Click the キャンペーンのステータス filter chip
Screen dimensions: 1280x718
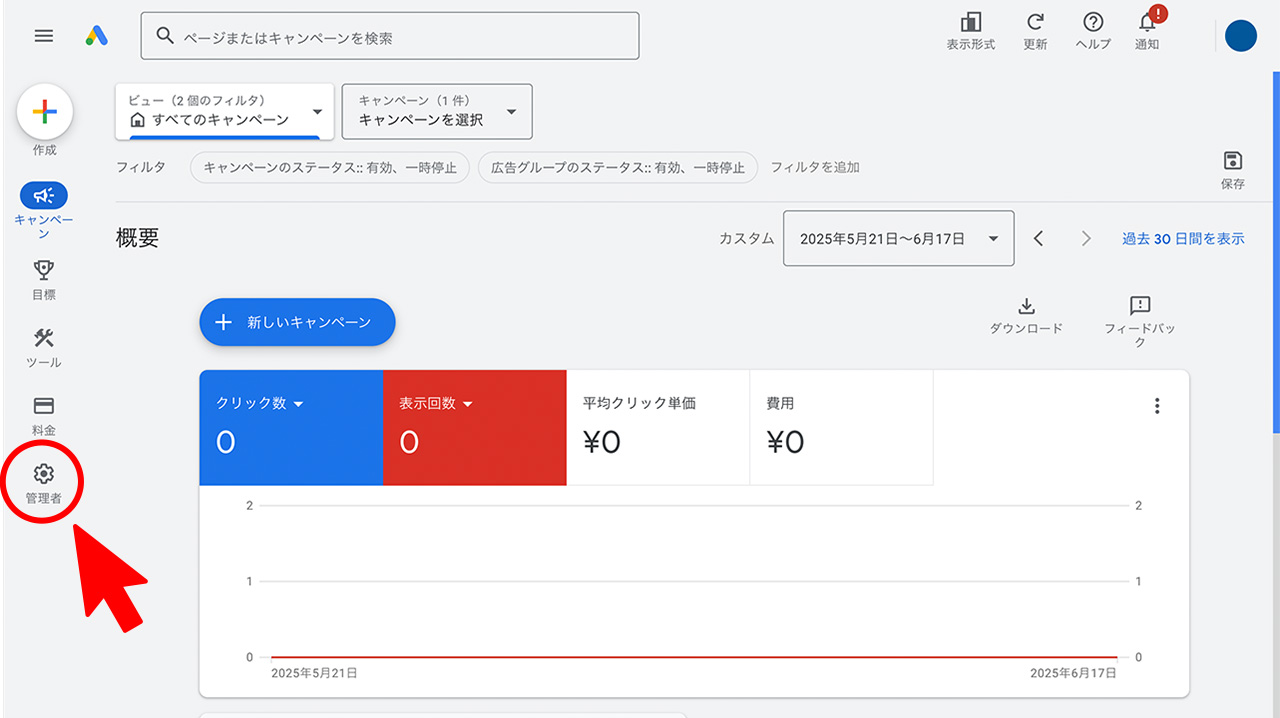click(330, 168)
